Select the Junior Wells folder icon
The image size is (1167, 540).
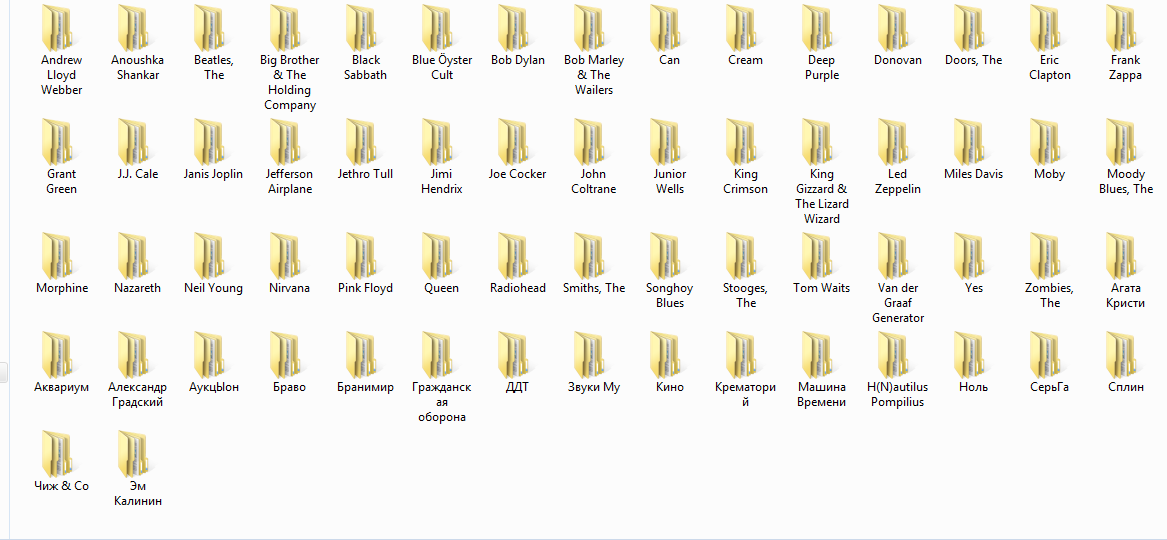coord(665,141)
